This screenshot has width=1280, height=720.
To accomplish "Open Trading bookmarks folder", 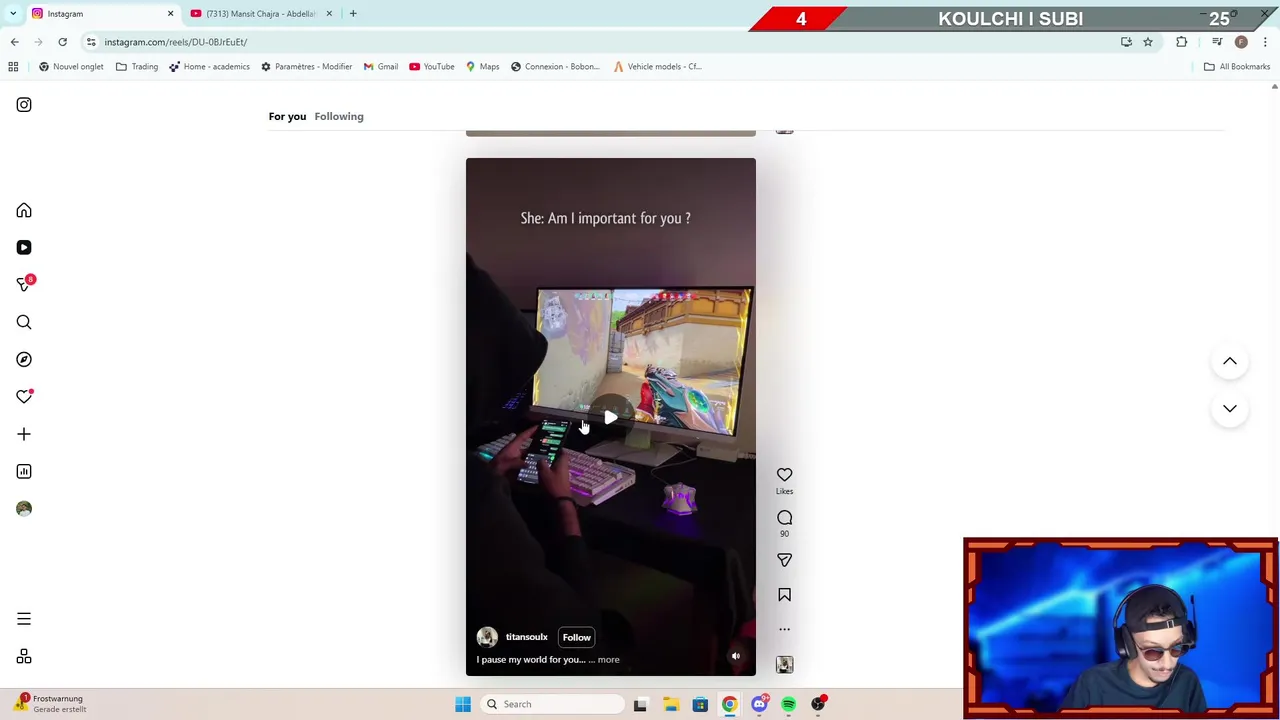I will coord(137,67).
